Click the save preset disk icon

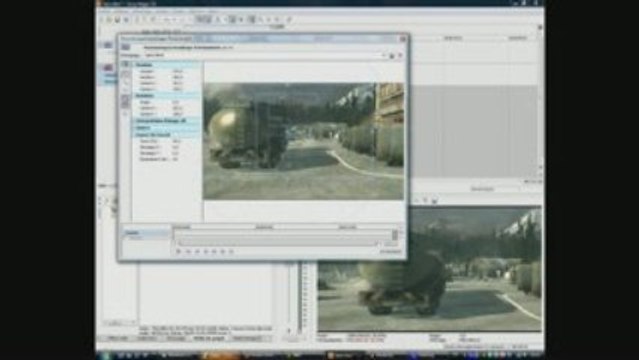click(x=392, y=55)
